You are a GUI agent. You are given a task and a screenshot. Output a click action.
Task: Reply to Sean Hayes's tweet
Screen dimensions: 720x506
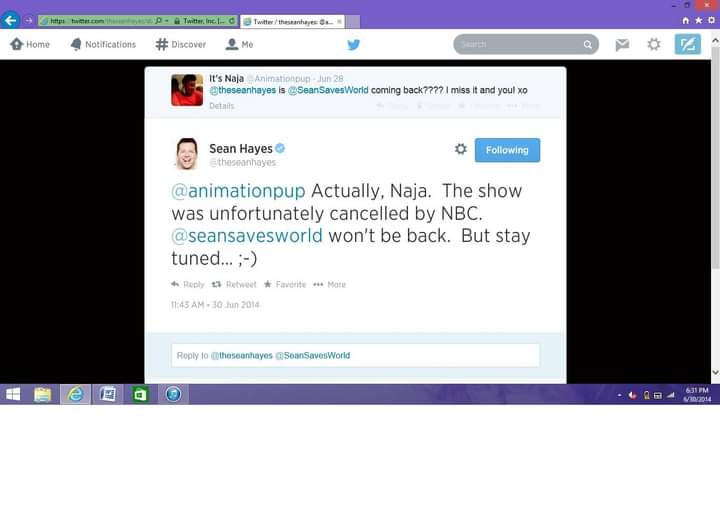(x=188, y=284)
